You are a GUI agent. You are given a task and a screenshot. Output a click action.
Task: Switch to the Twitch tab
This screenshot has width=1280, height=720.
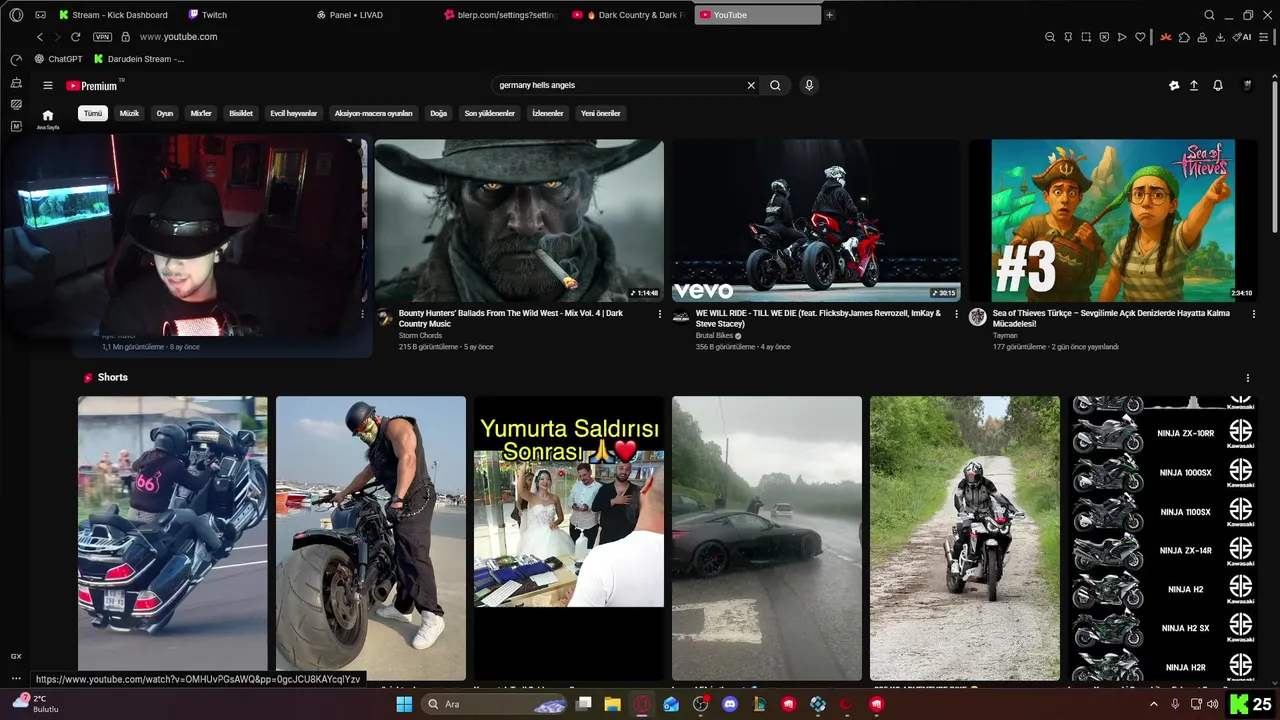[207, 15]
